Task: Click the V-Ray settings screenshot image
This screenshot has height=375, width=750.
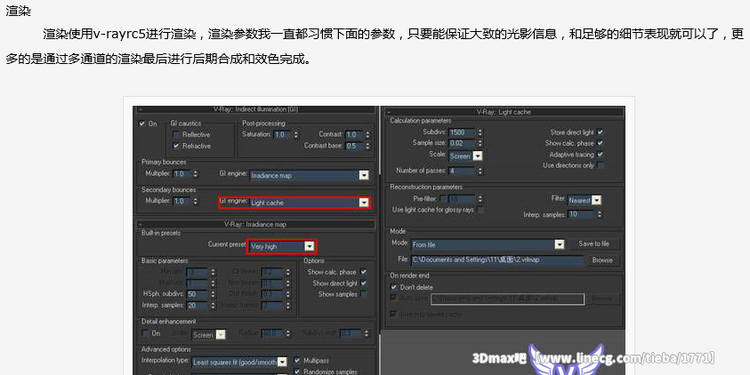Action: [379, 240]
